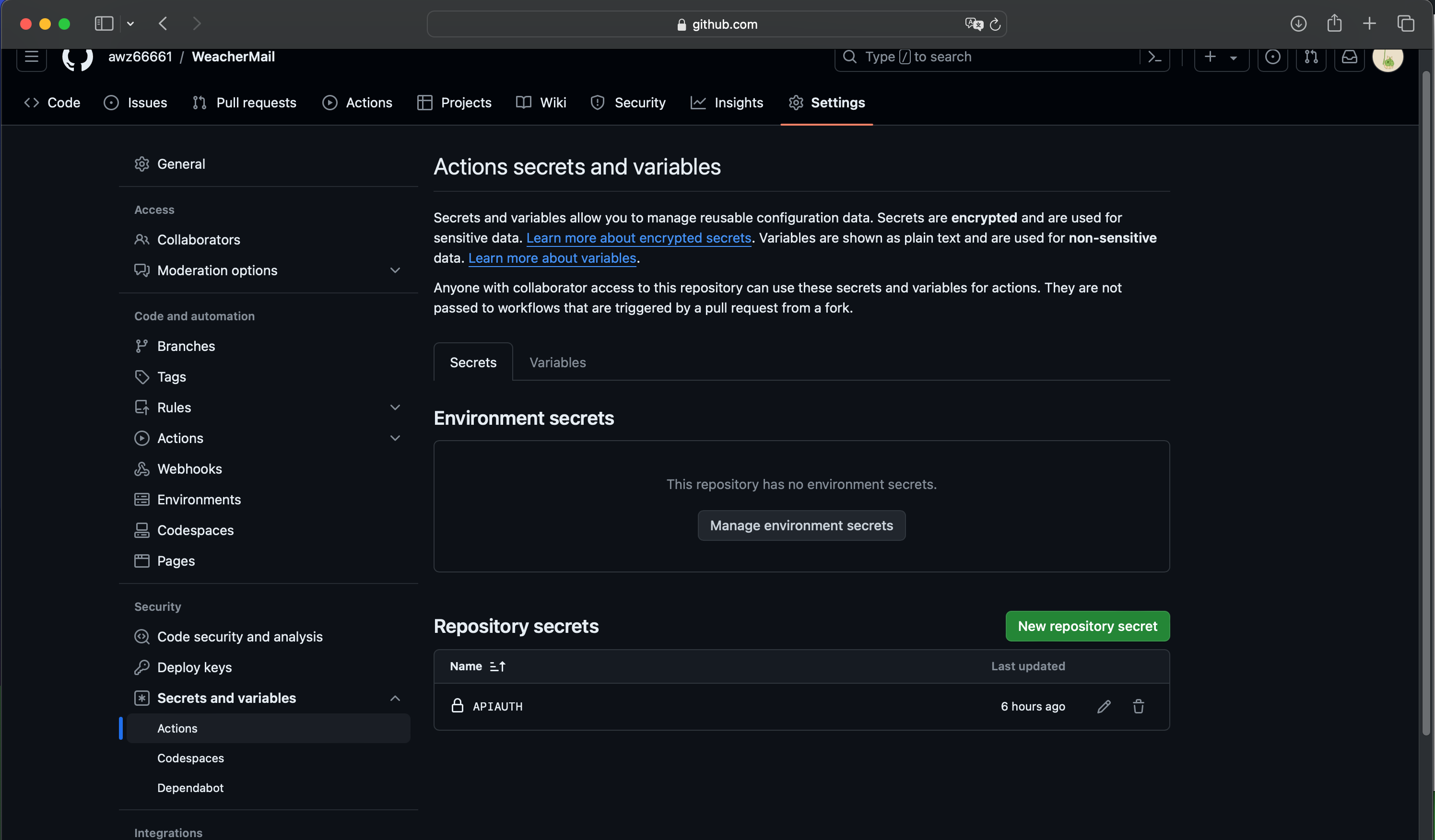The height and width of the screenshot is (840, 1435).
Task: Open General settings
Action: tap(268, 164)
